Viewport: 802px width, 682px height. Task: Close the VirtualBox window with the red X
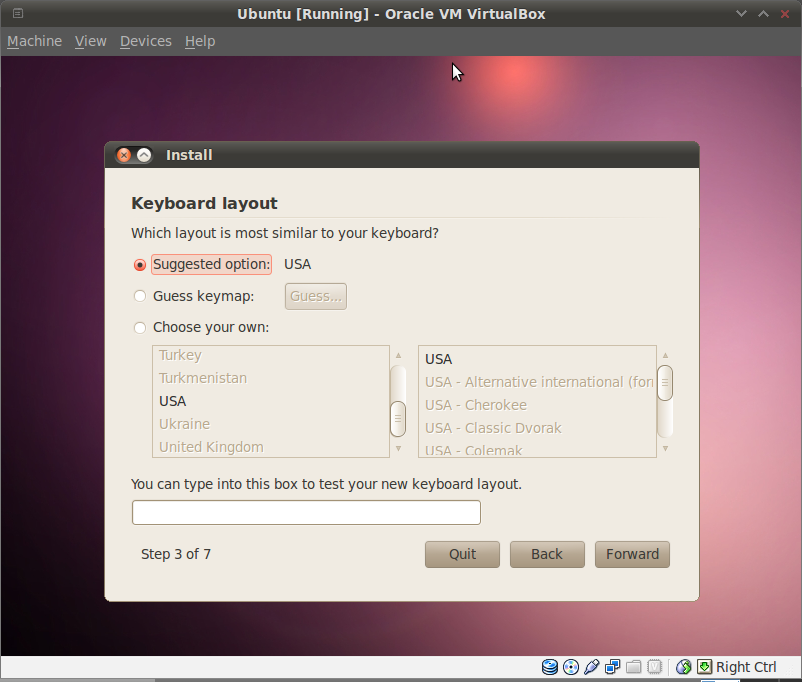pos(785,14)
